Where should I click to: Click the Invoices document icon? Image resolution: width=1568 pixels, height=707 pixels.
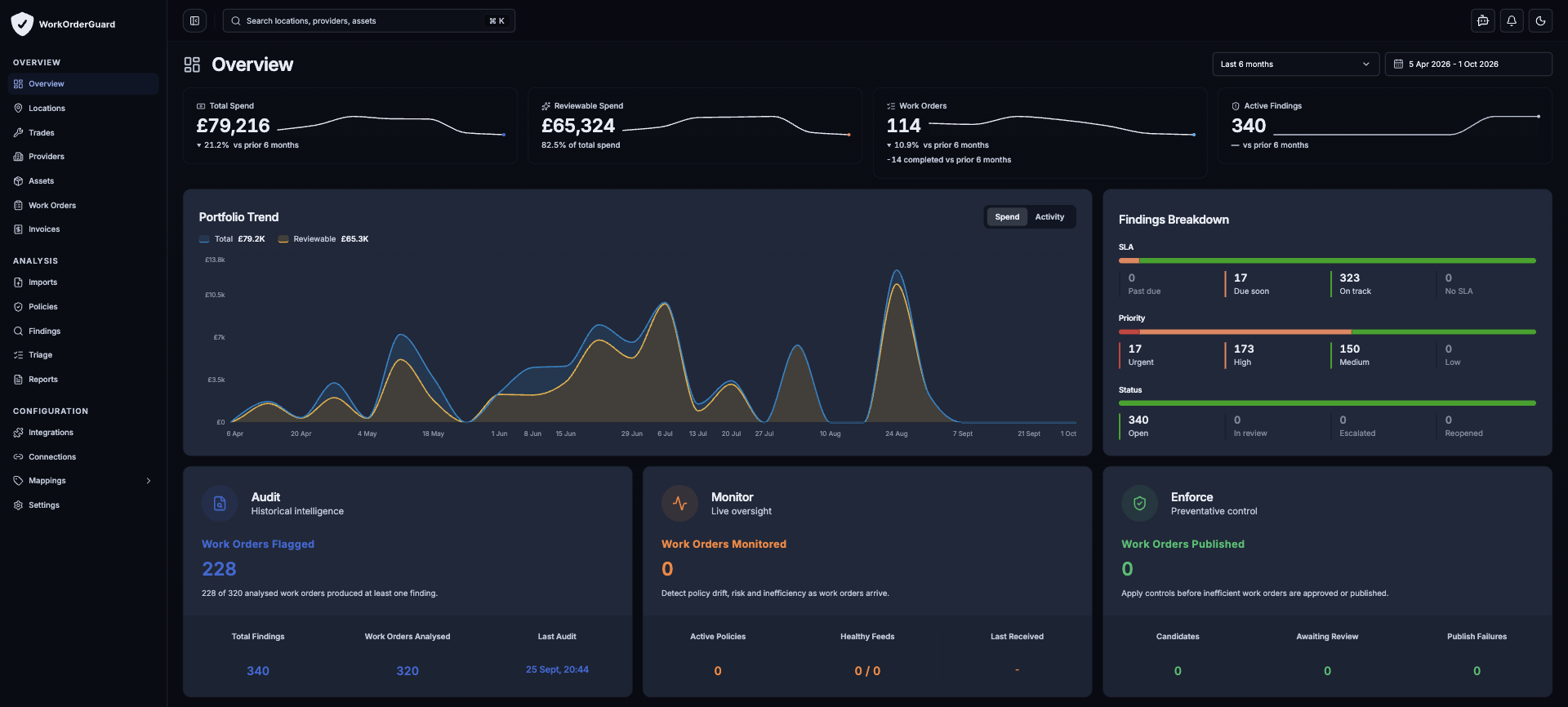click(x=18, y=229)
